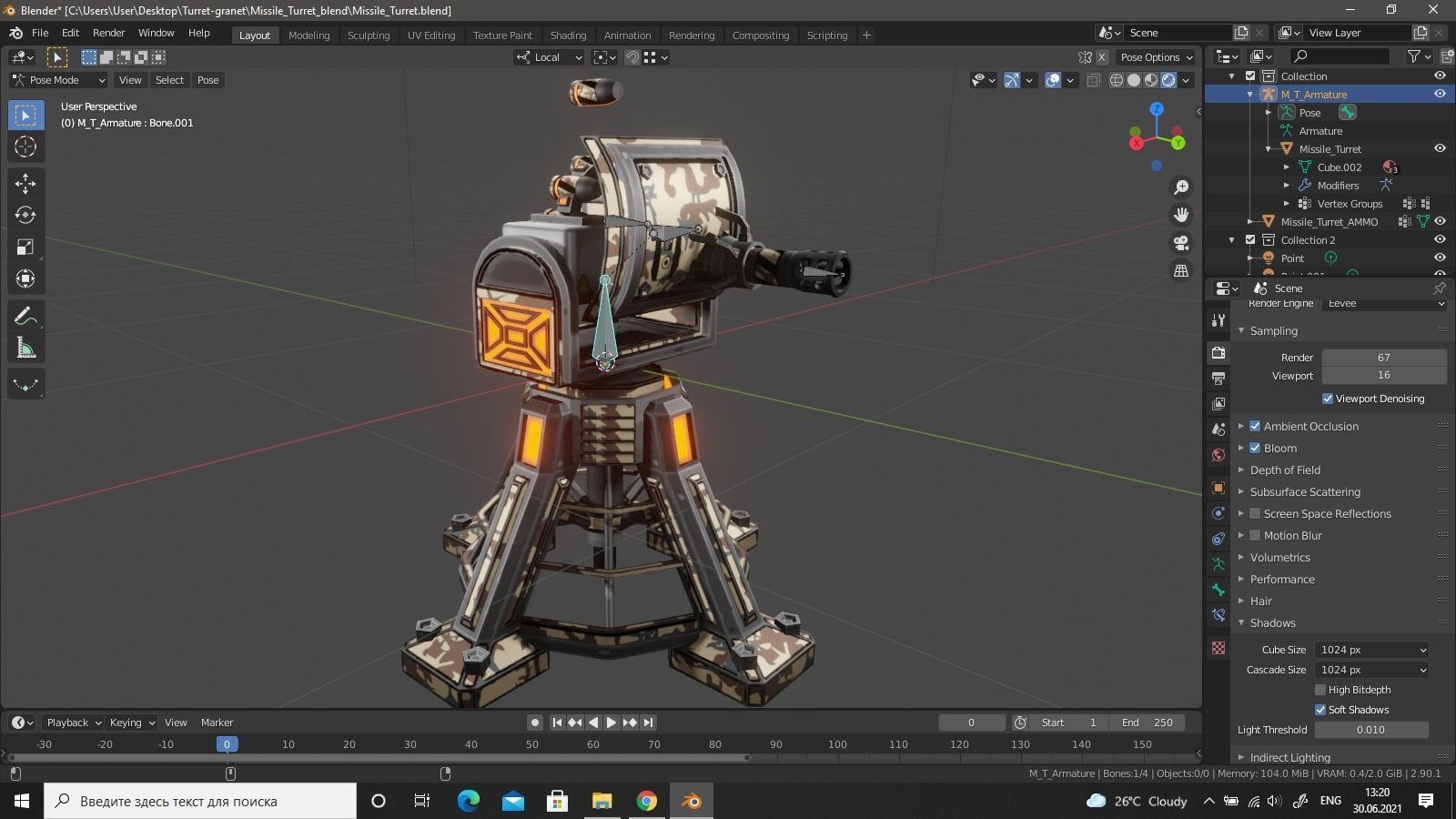Open the Tool properties tab

tap(1218, 320)
